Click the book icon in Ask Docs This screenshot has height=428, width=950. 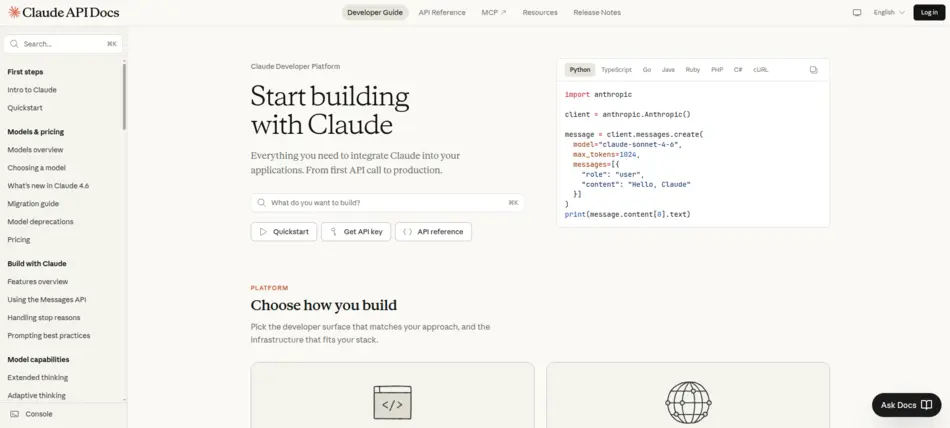[x=926, y=405]
